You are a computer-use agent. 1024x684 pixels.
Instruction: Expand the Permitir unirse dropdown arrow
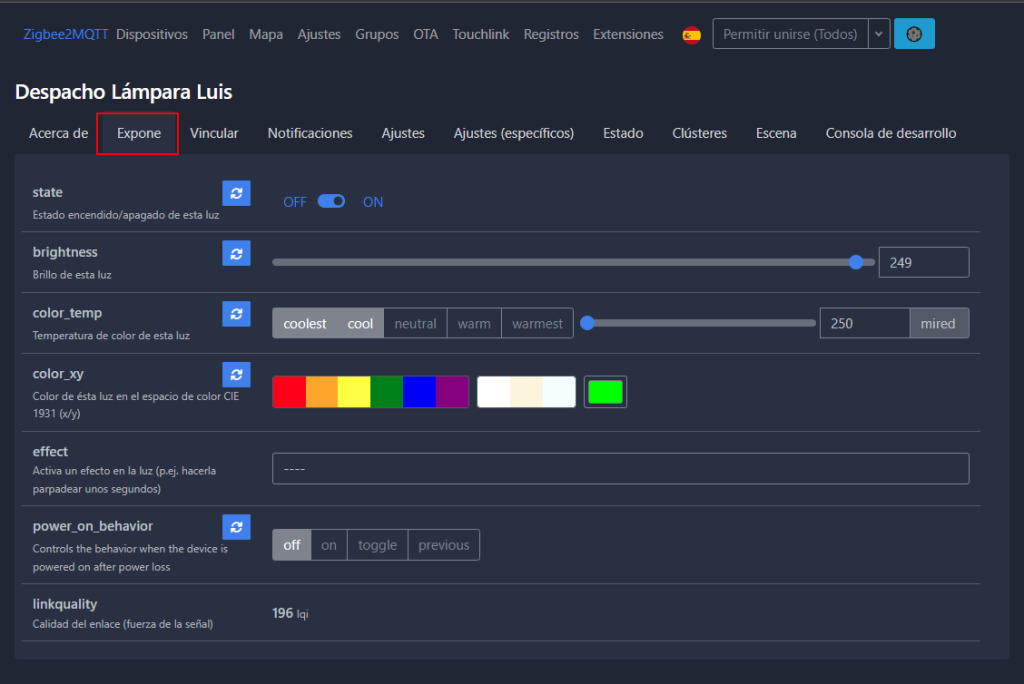[878, 34]
